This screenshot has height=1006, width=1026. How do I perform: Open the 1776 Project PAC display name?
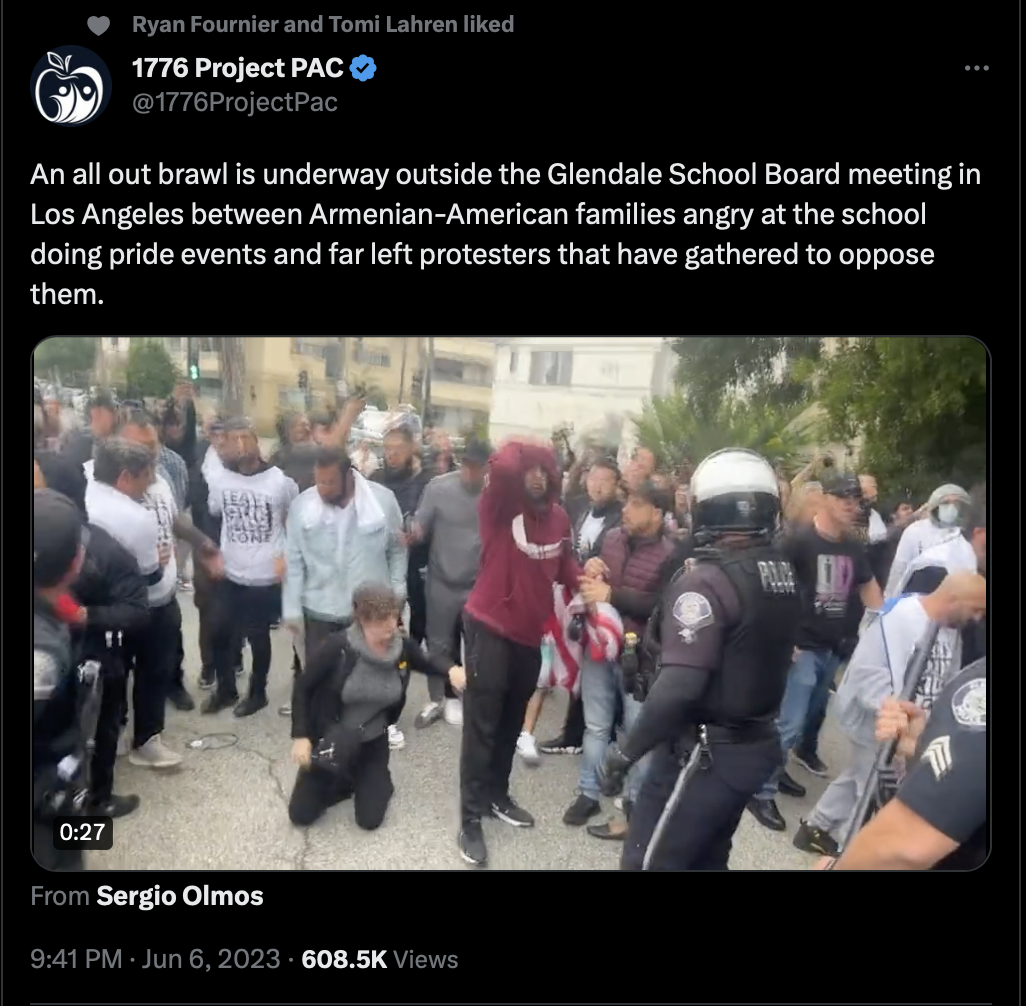[x=238, y=68]
